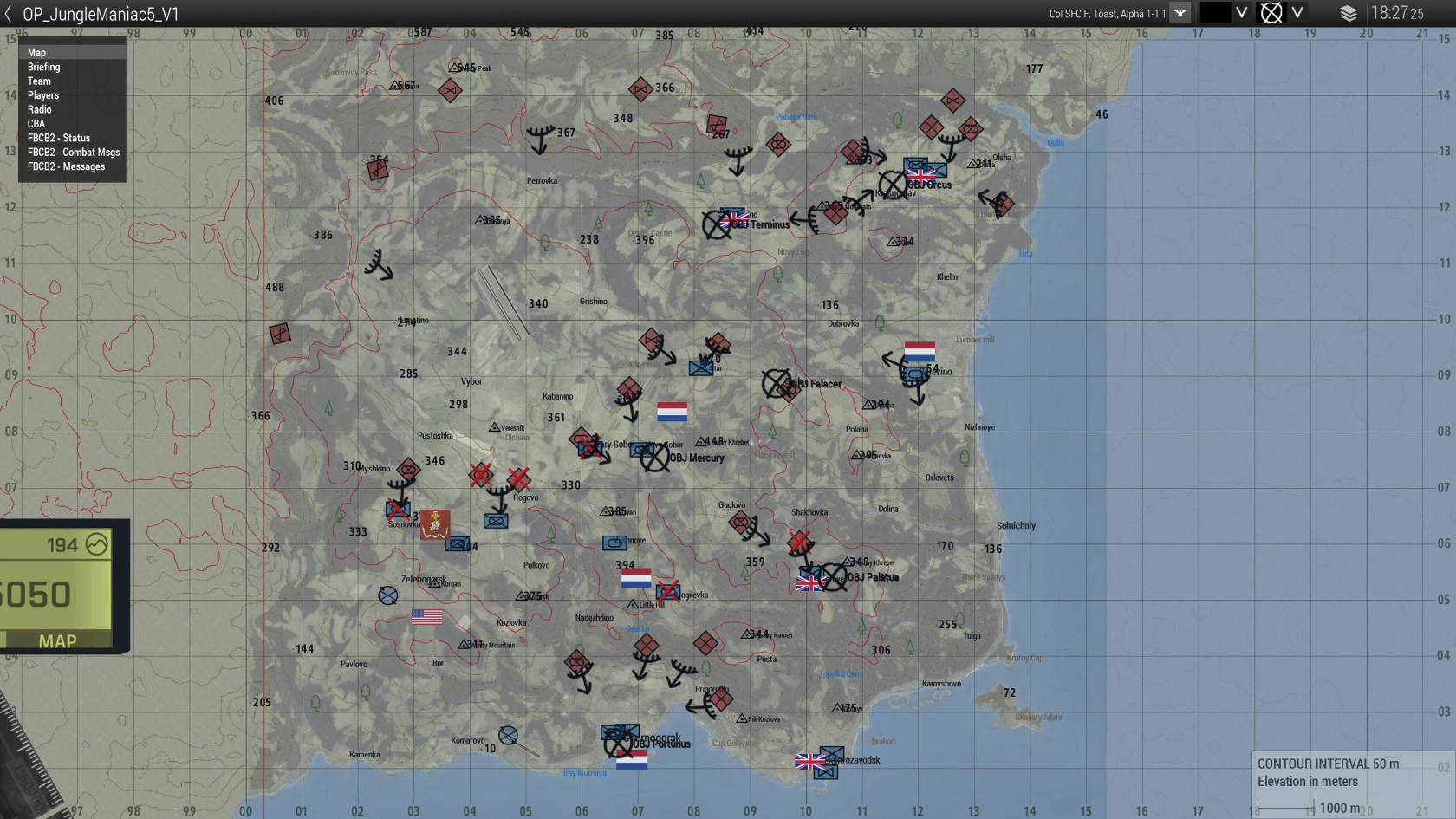Click the 18:27 mission clock display
1456x819 pixels.
[x=1397, y=13]
